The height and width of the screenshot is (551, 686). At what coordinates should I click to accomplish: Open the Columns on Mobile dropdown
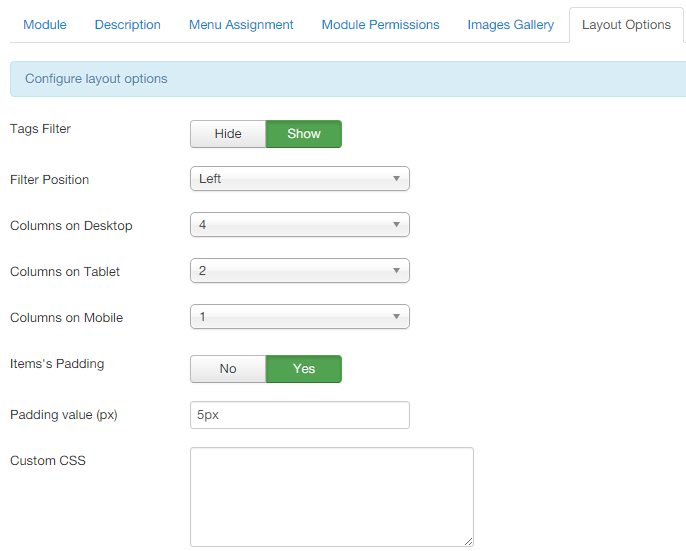(300, 316)
